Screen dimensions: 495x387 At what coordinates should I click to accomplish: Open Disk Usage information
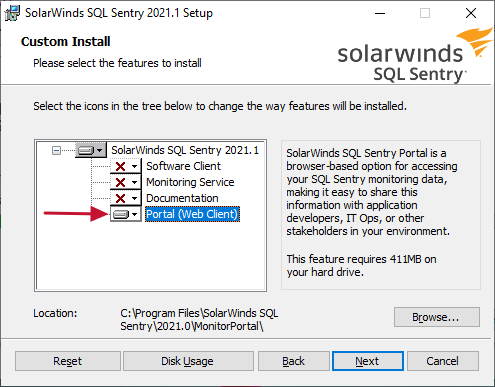pos(188,361)
